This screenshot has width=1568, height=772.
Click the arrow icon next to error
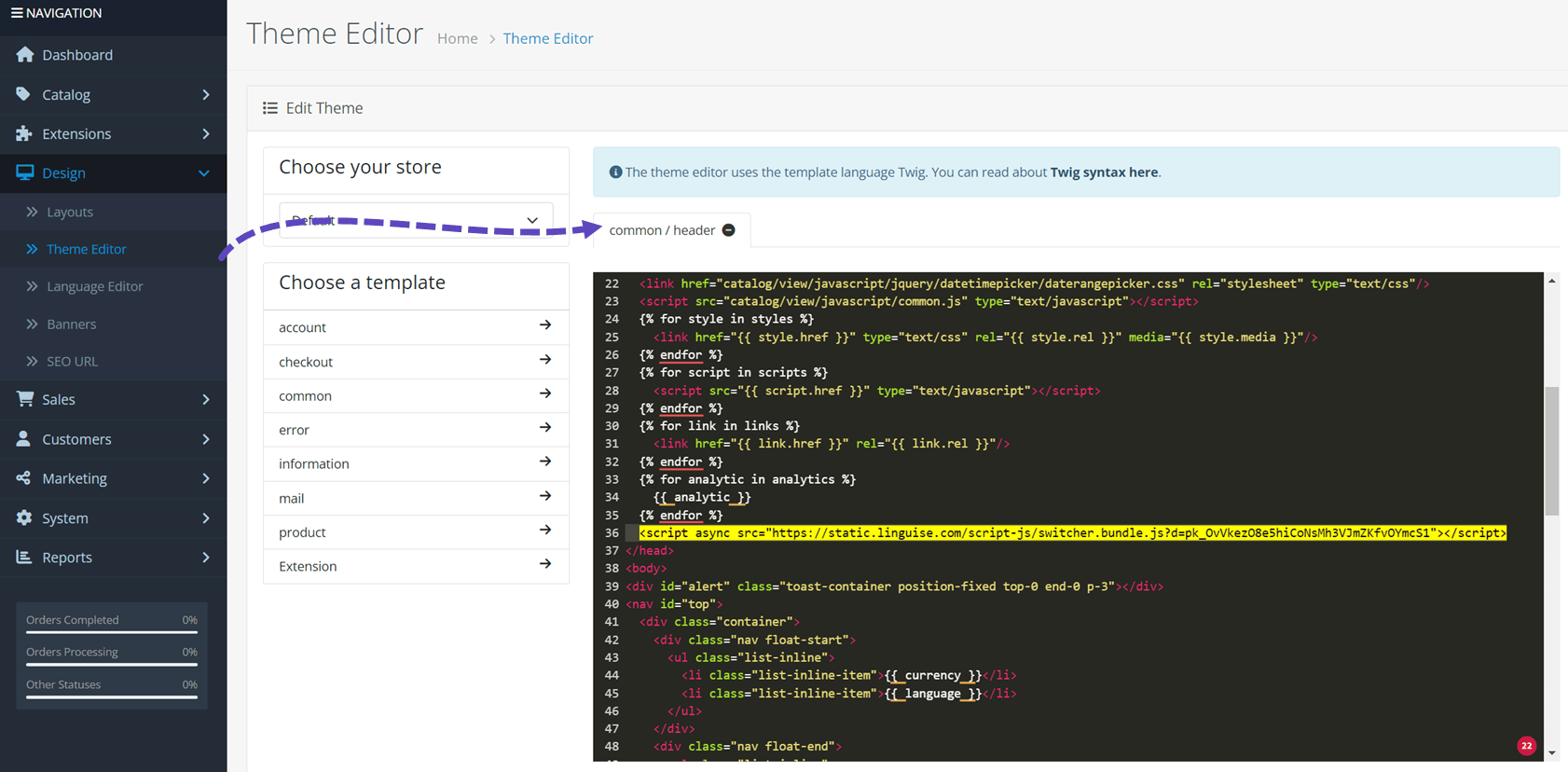click(x=545, y=428)
